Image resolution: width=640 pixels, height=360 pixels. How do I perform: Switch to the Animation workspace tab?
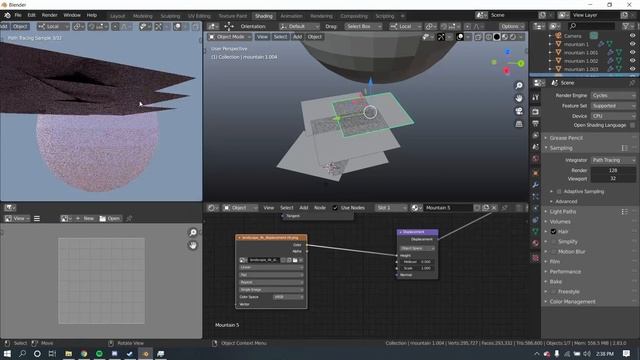coord(291,16)
